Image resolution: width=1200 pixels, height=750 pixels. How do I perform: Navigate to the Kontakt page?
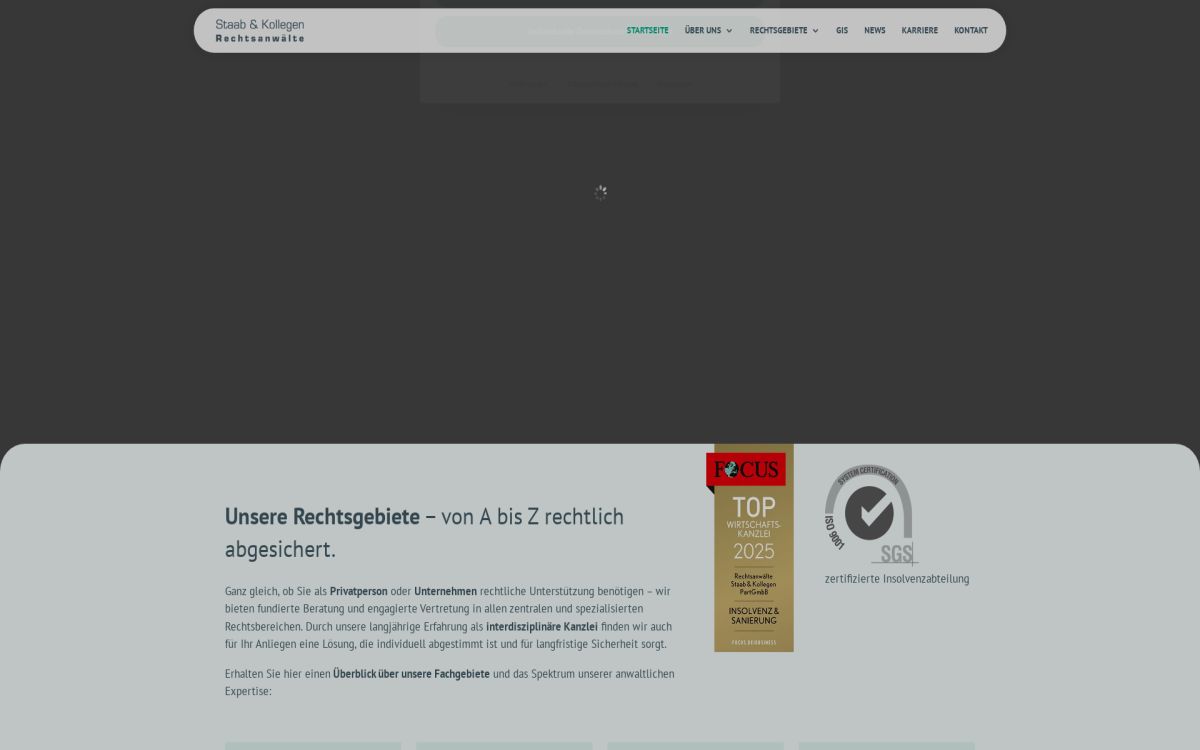click(x=970, y=31)
